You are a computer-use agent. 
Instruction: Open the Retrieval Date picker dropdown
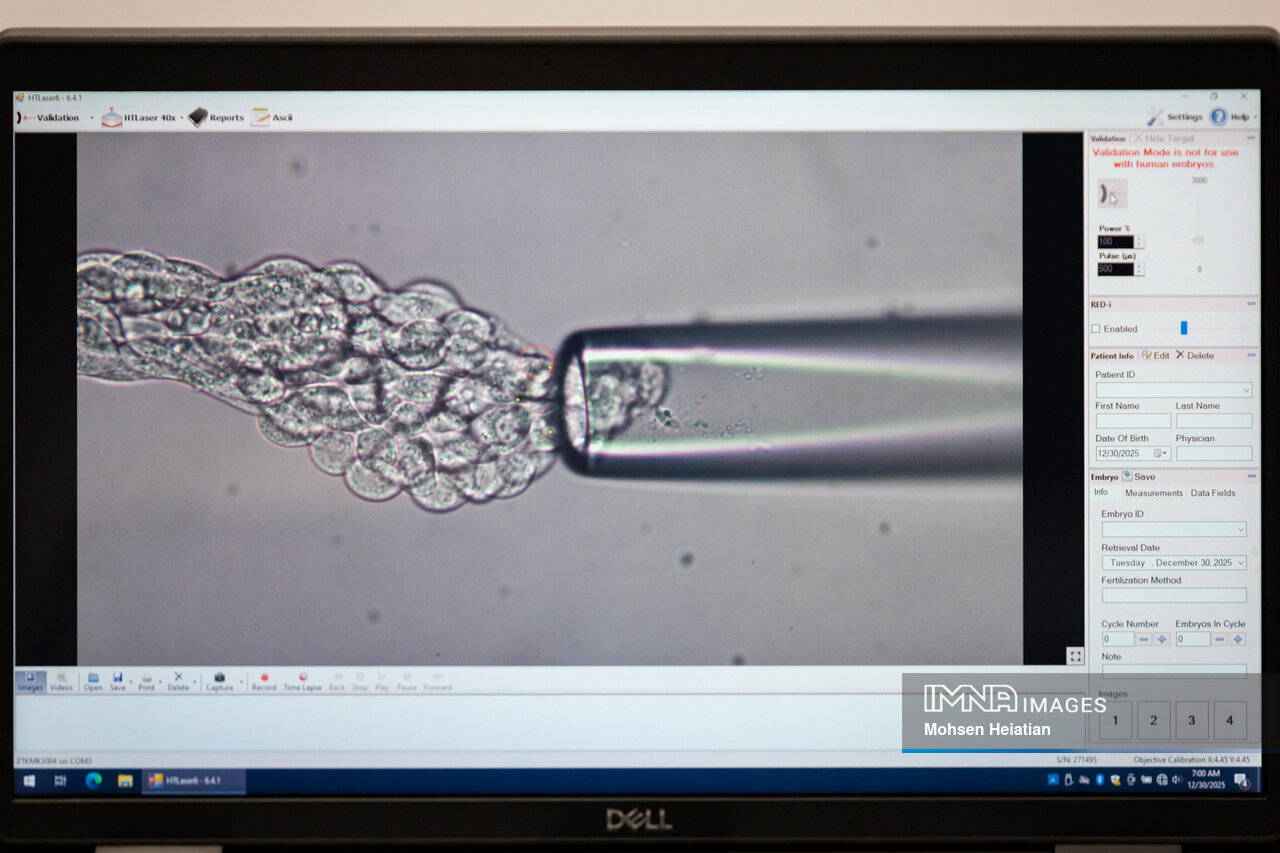click(x=1240, y=563)
